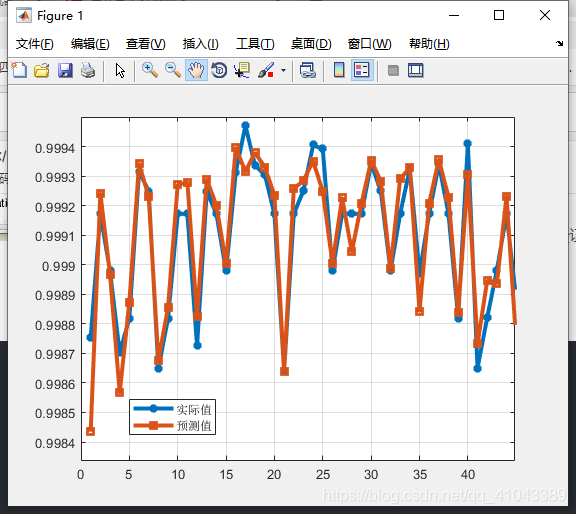Open the 插入(I) menu
The image size is (576, 514).
click(201, 44)
